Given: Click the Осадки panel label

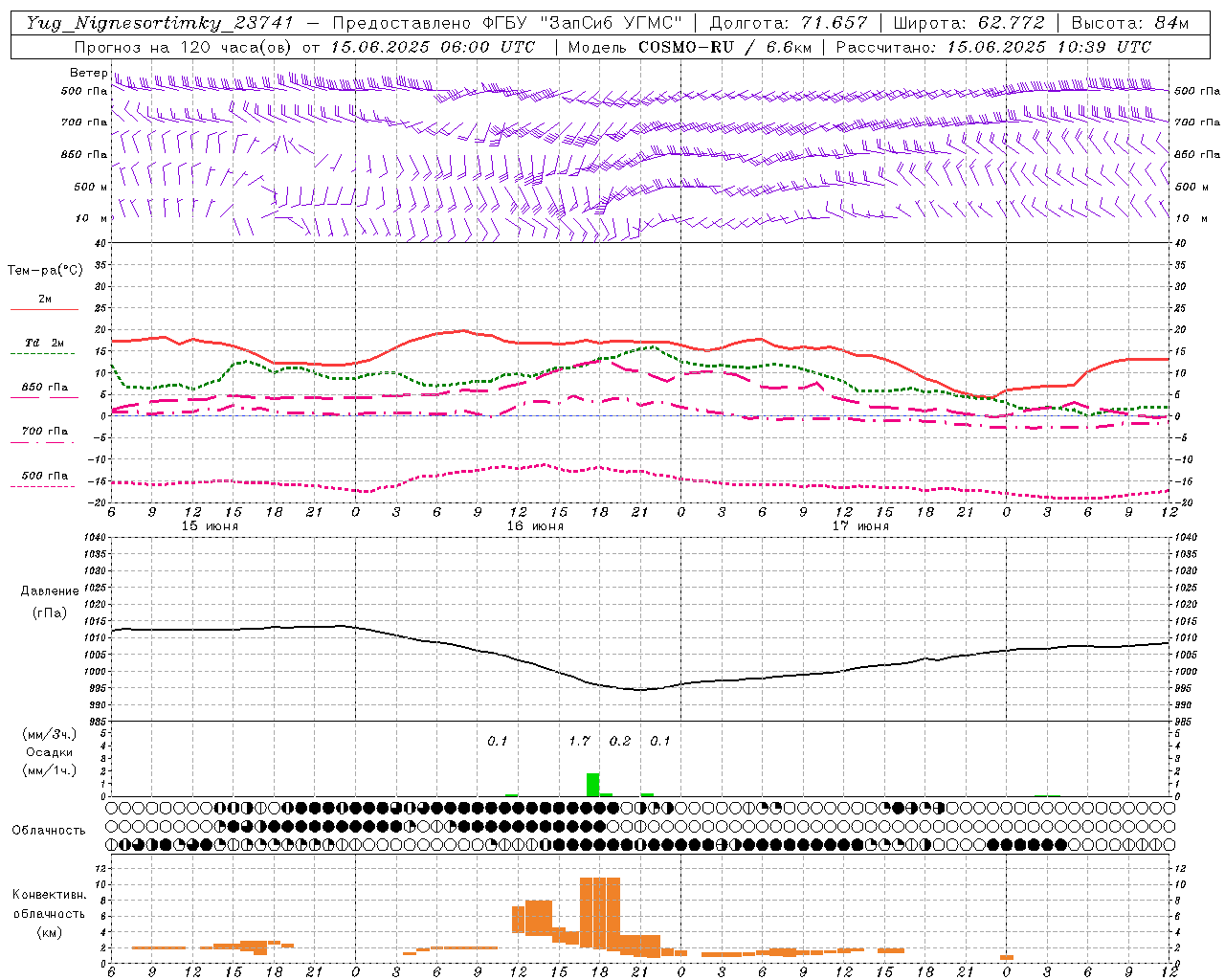Looking at the screenshot, I should [49, 752].
